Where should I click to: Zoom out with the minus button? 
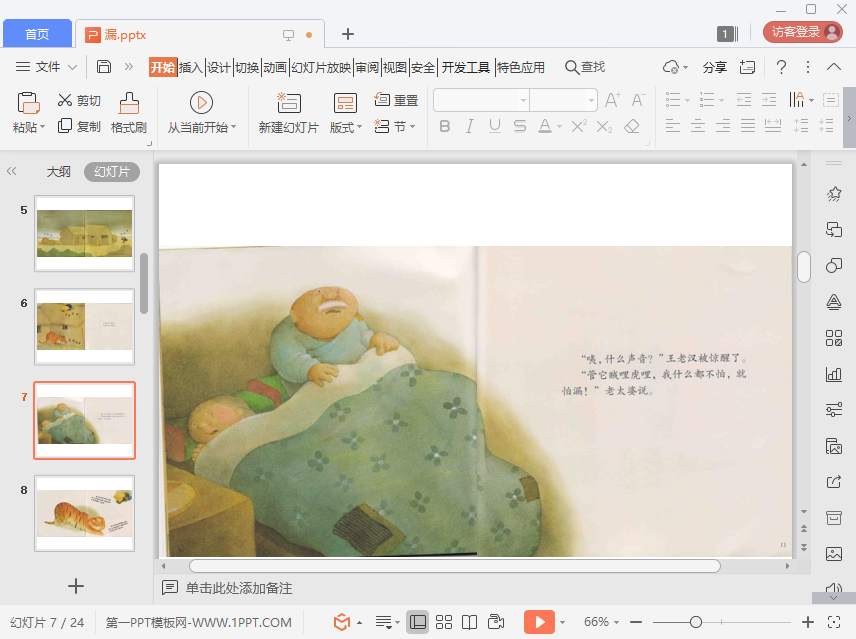[x=635, y=622]
